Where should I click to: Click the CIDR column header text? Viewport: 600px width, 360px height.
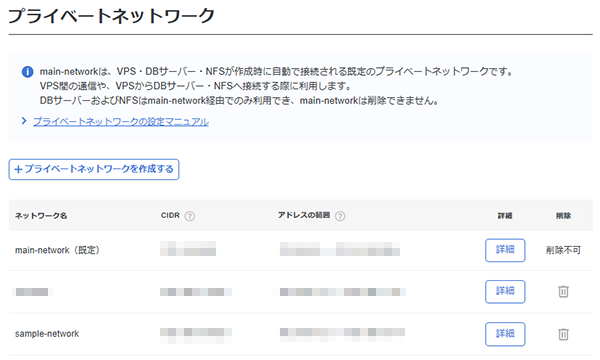[170, 215]
